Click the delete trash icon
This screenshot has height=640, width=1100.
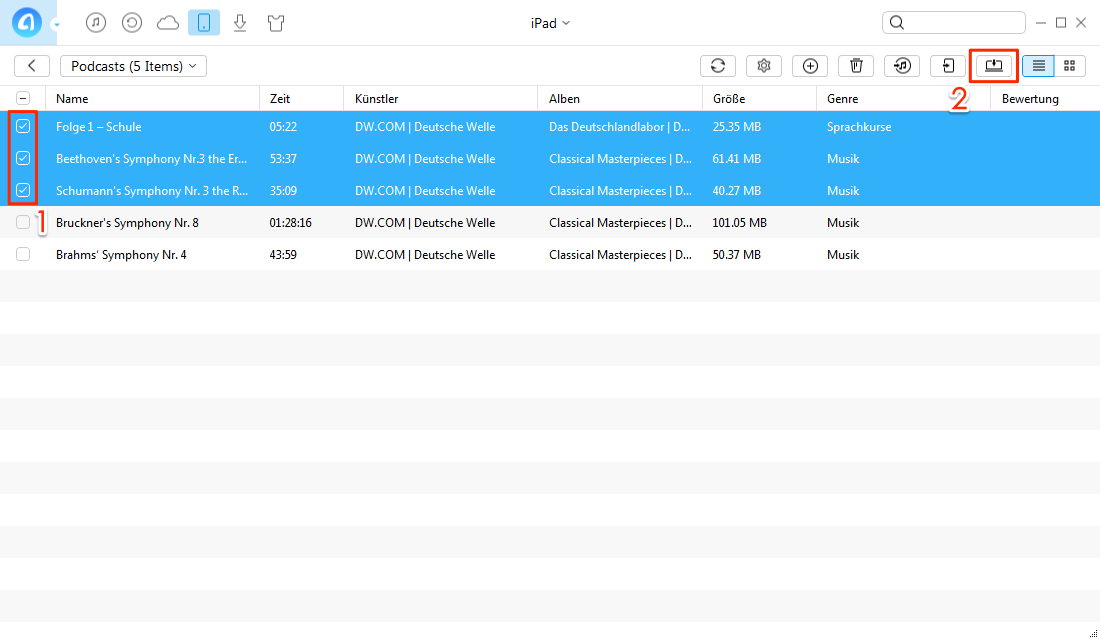[856, 66]
